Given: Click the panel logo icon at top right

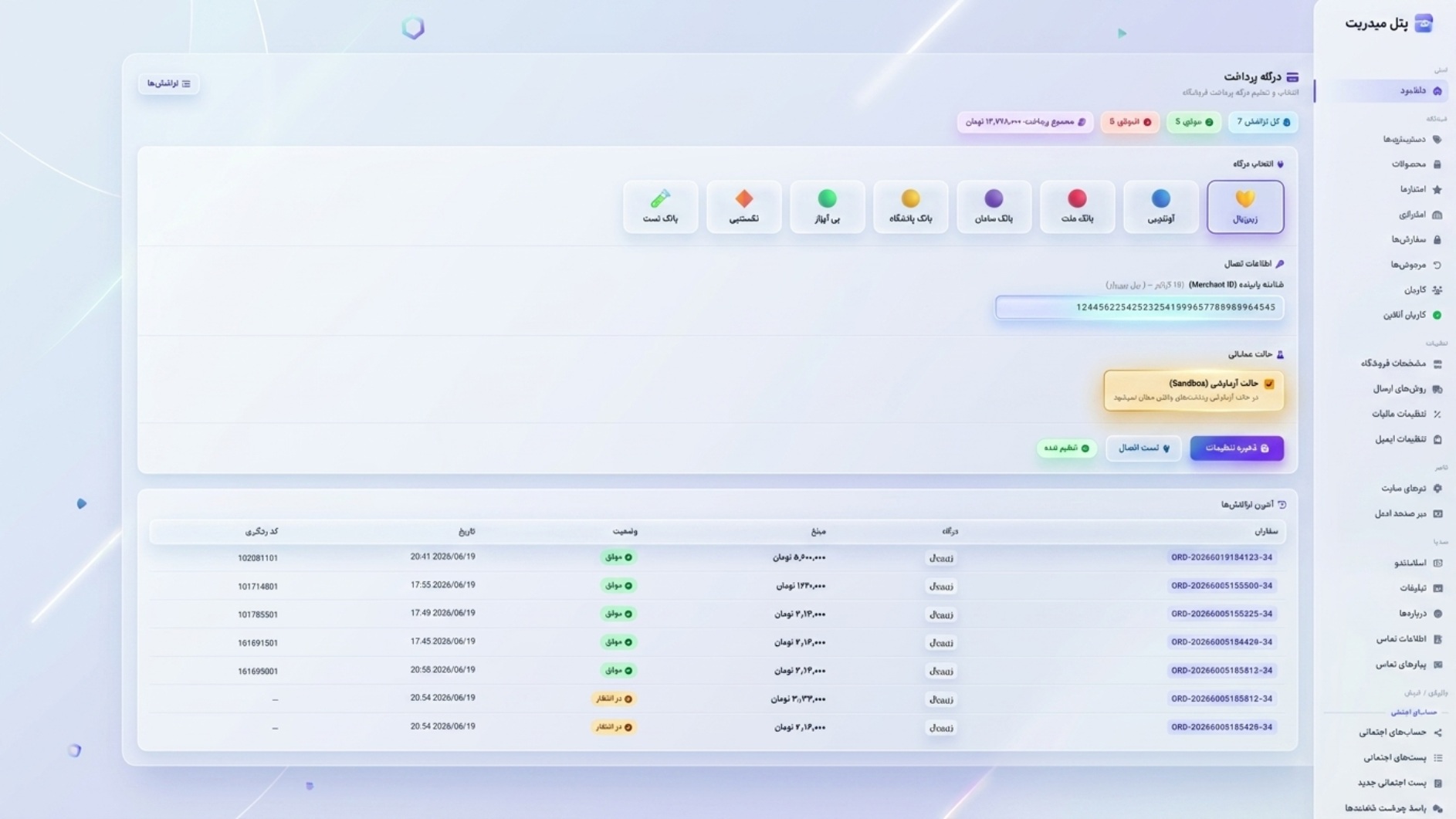Looking at the screenshot, I should coord(1423,23).
